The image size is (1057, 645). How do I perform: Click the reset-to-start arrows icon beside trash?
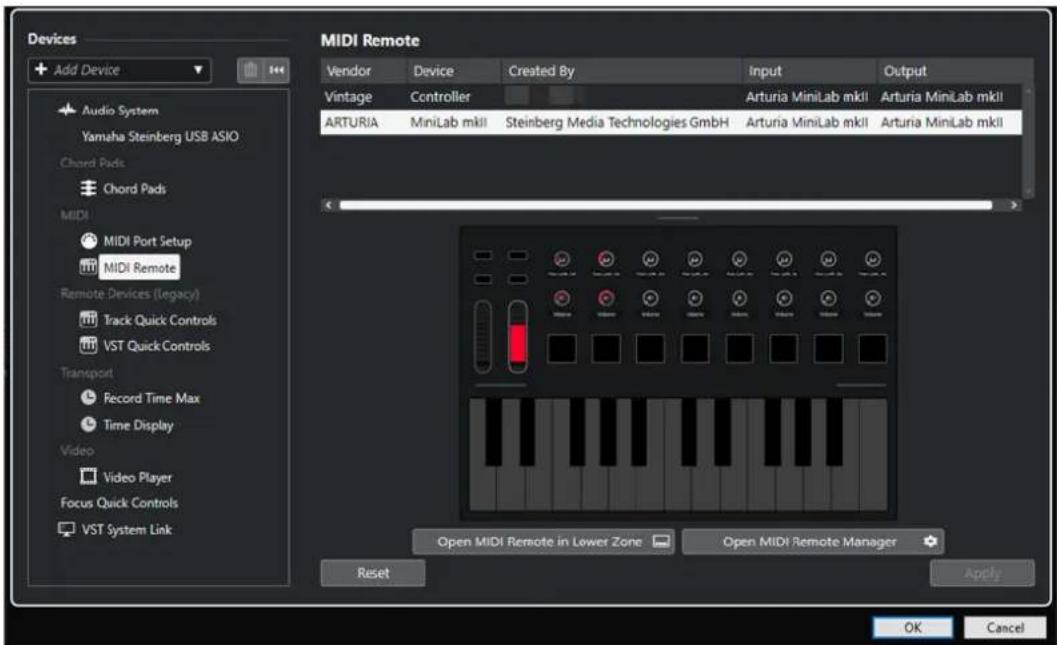pyautogui.click(x=276, y=70)
